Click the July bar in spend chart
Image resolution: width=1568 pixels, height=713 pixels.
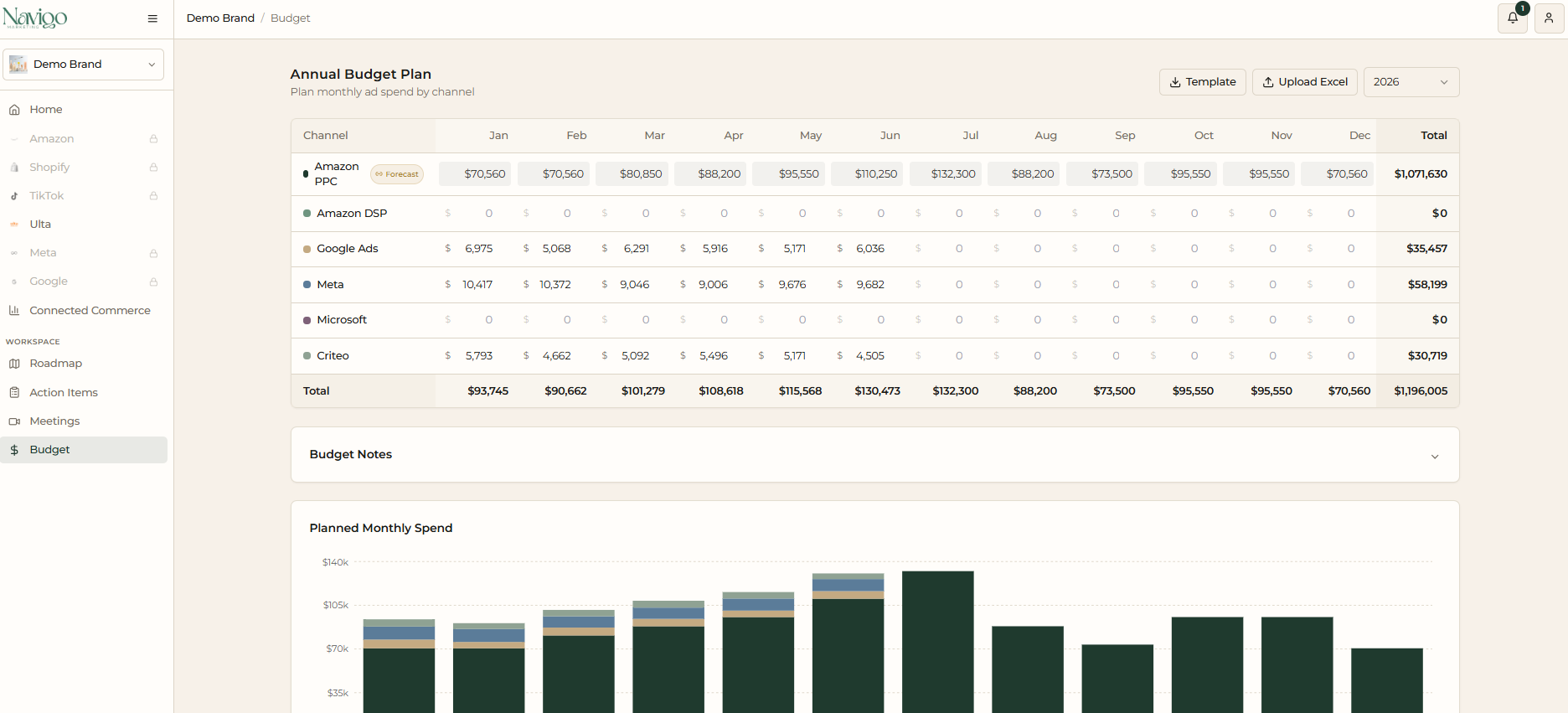938,642
